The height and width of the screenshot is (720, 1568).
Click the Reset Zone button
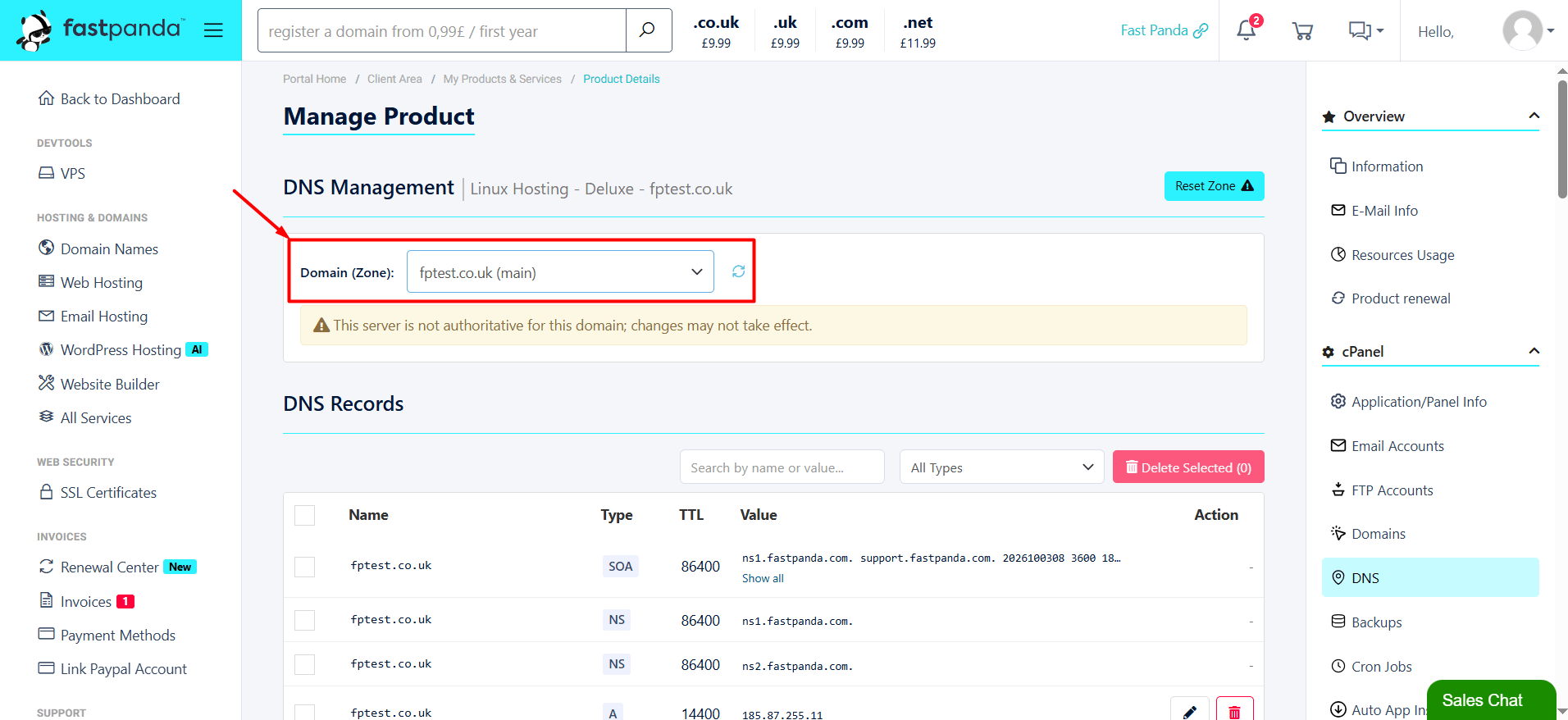point(1214,186)
